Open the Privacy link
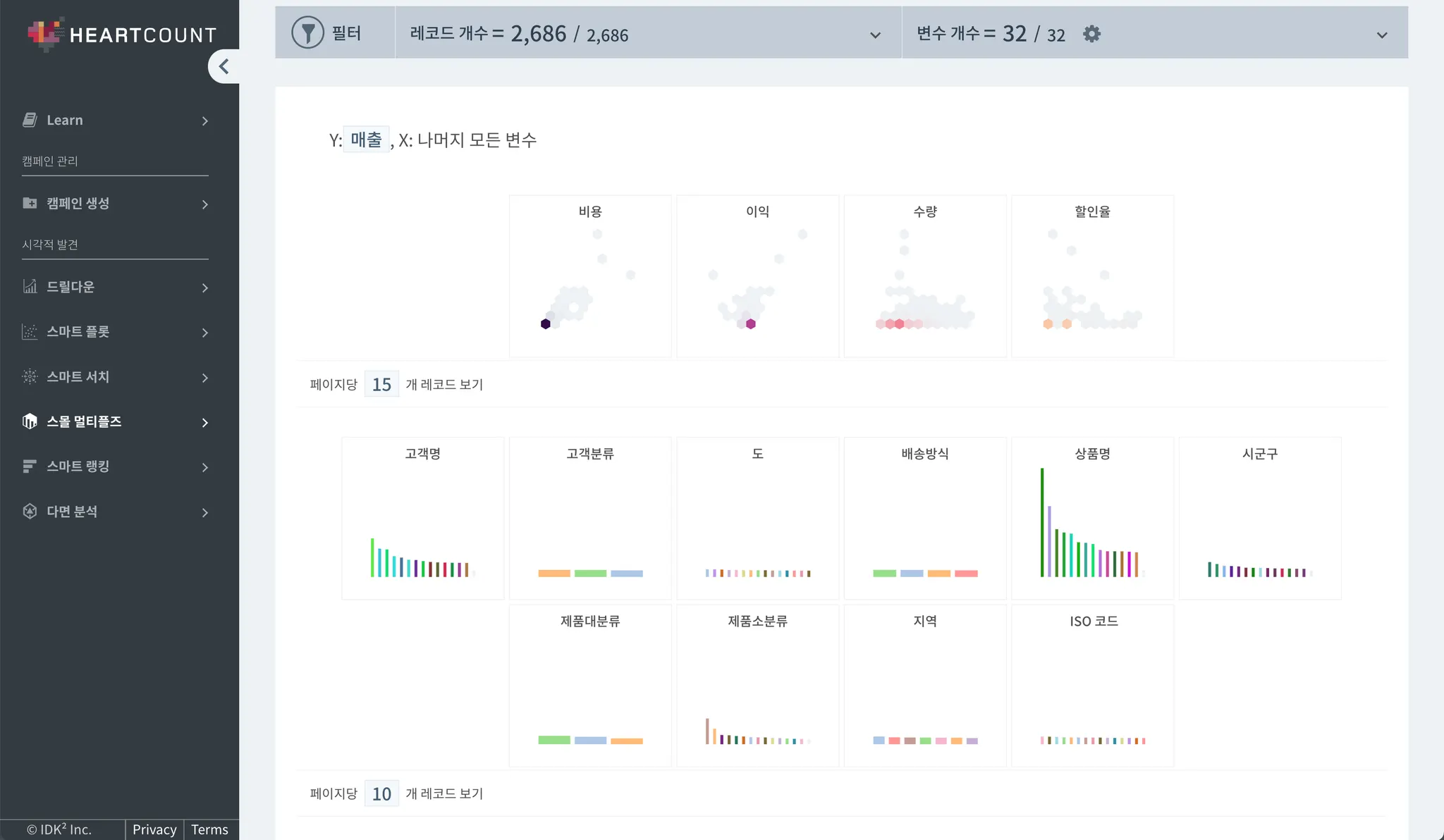 click(x=154, y=829)
